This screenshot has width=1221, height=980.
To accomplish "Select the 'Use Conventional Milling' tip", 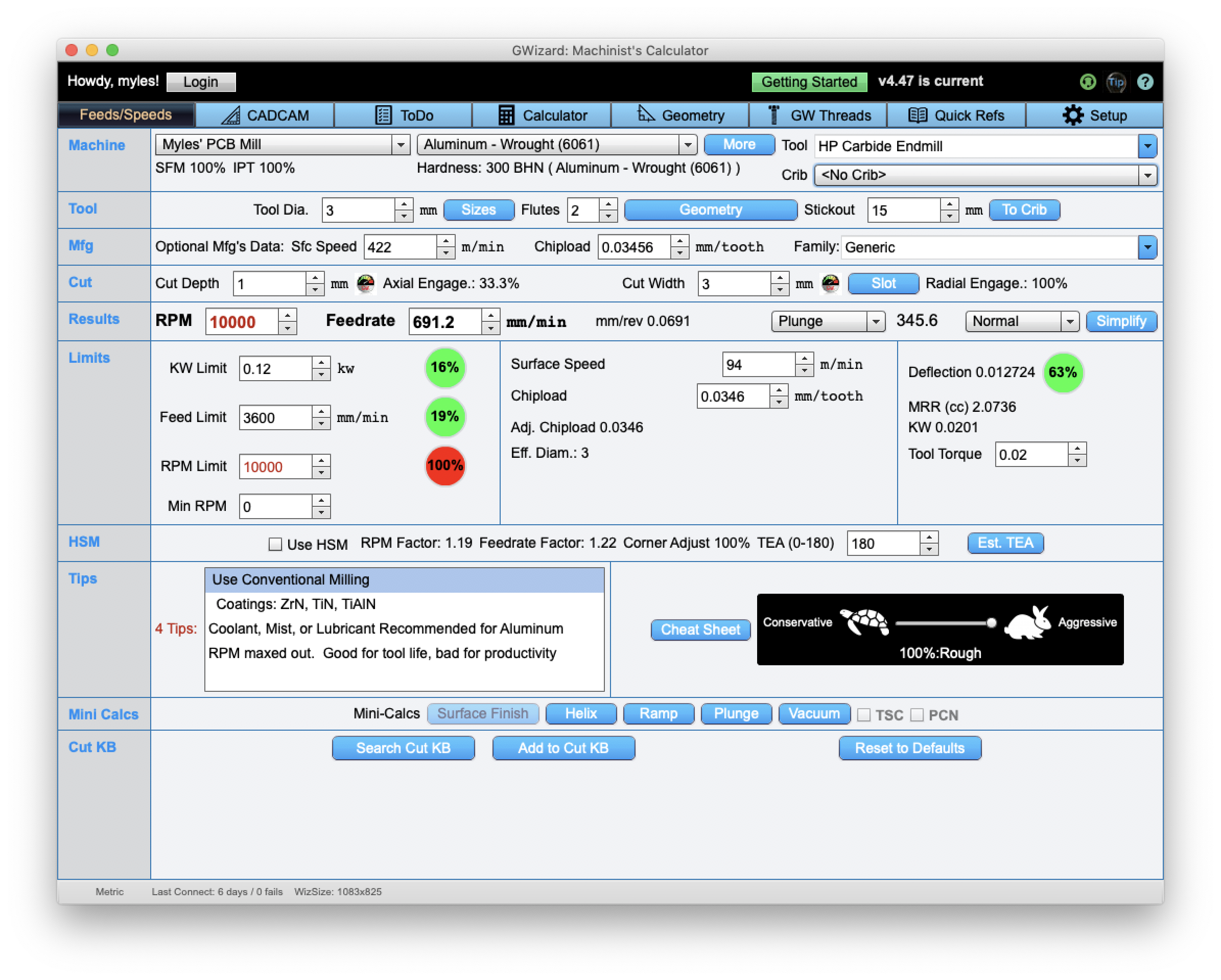I will pyautogui.click(x=404, y=579).
